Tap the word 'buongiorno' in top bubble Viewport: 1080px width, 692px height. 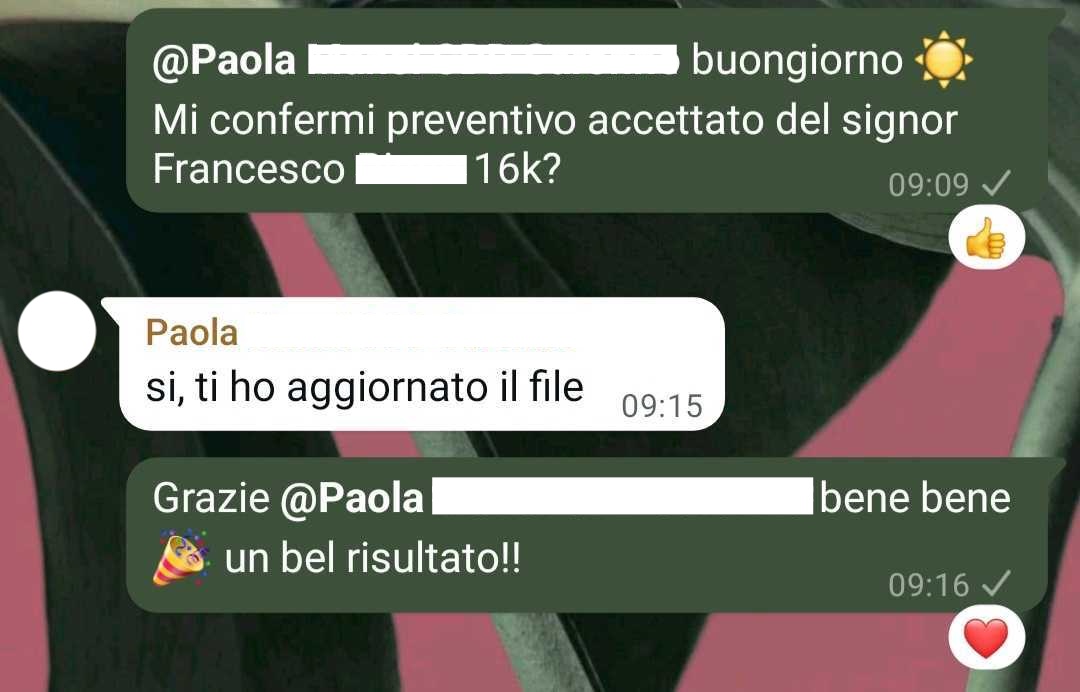click(797, 61)
